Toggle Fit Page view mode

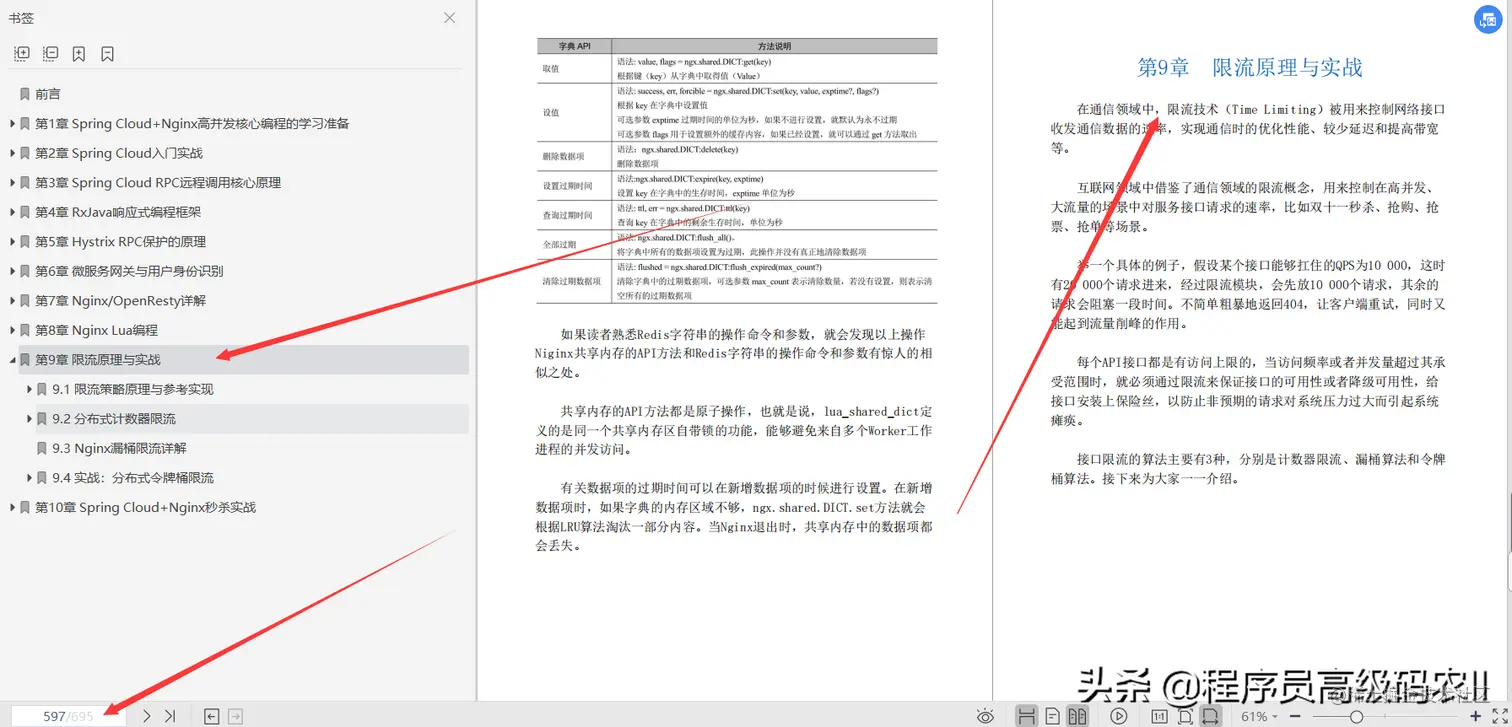(x=1185, y=716)
